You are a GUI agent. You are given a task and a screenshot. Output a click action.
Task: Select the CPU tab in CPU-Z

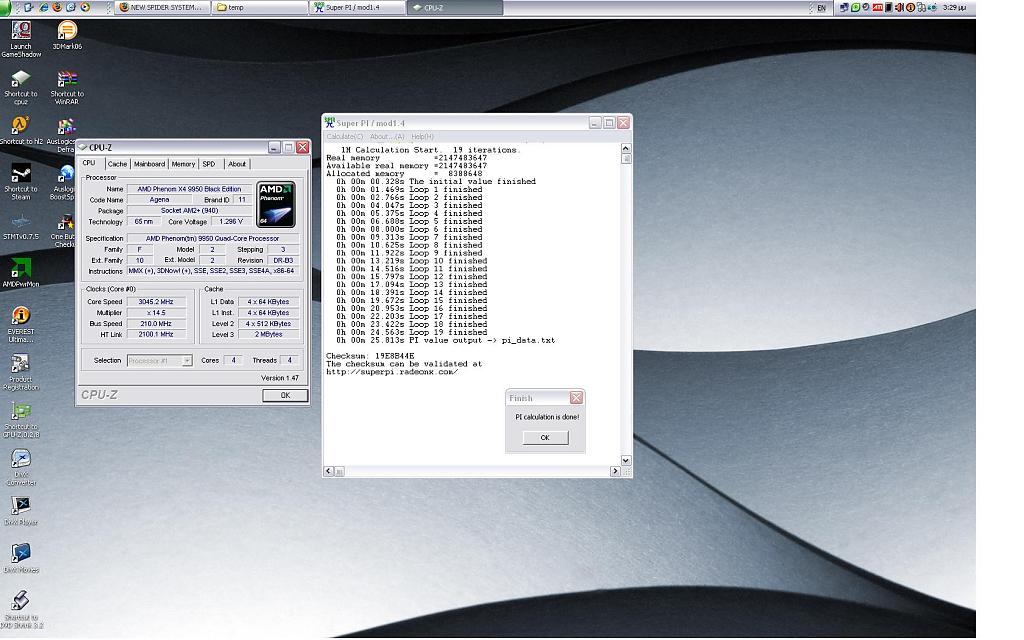point(89,163)
